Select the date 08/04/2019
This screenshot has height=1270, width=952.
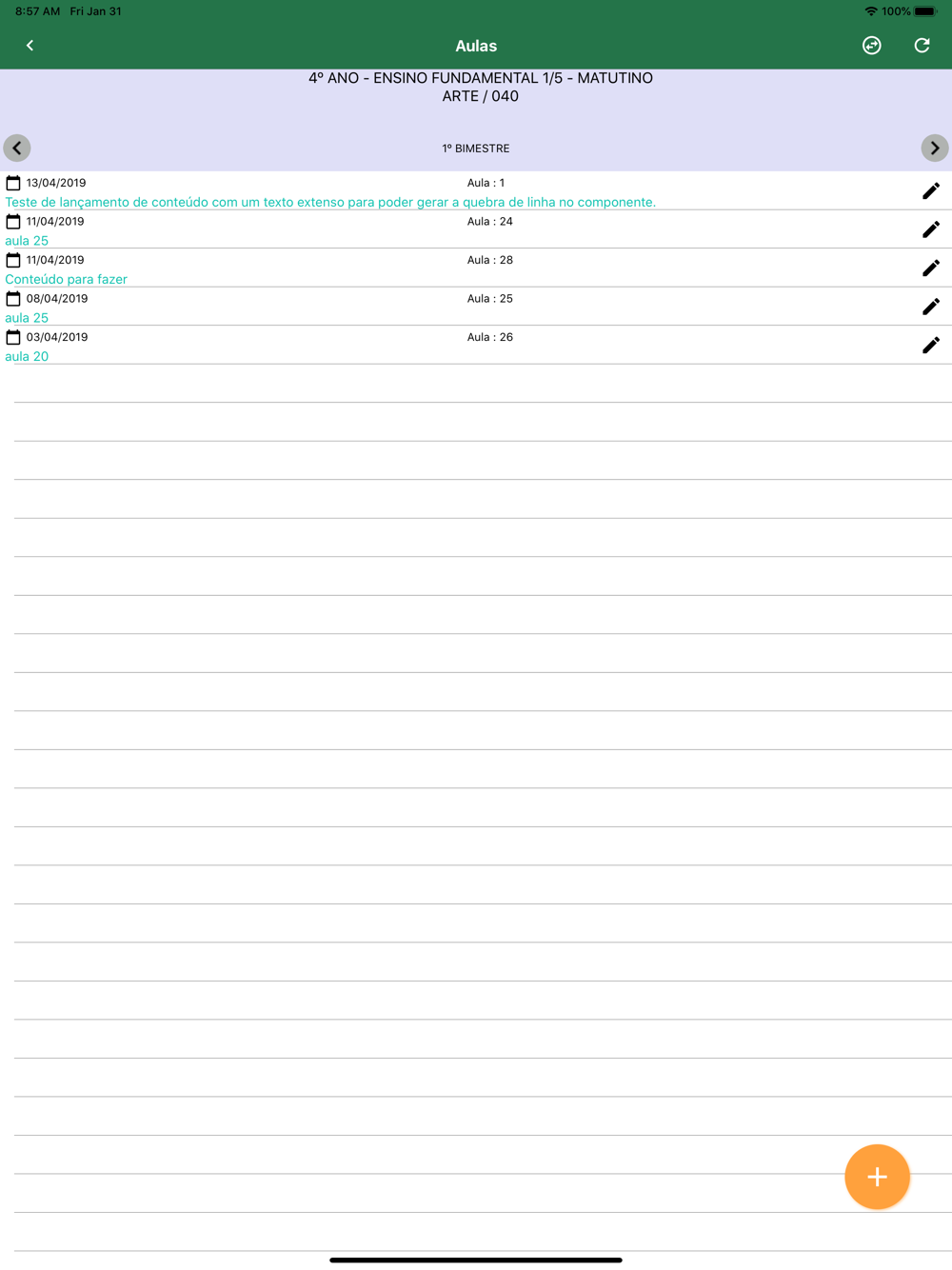[x=57, y=298]
